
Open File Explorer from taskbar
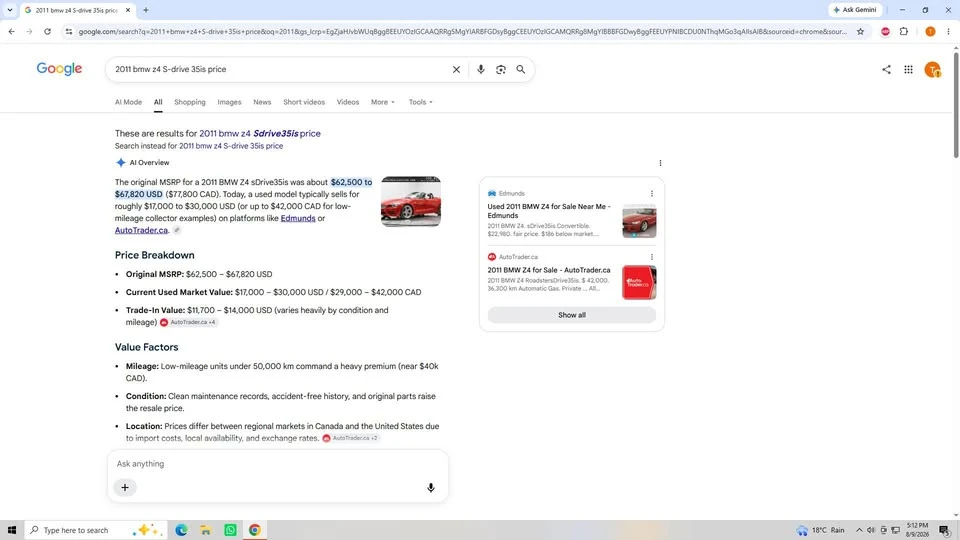point(206,530)
